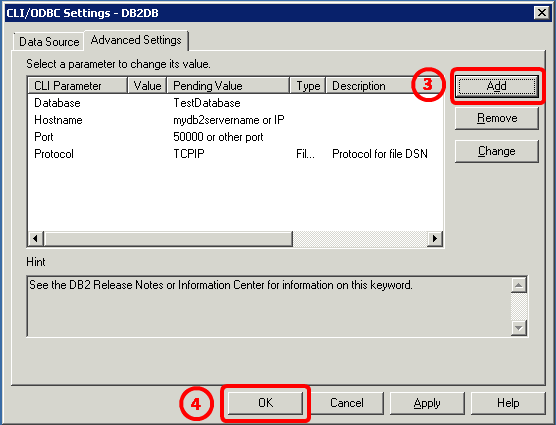This screenshot has width=556, height=425.
Task: Select the Hostname parameter row
Action: (x=235, y=120)
